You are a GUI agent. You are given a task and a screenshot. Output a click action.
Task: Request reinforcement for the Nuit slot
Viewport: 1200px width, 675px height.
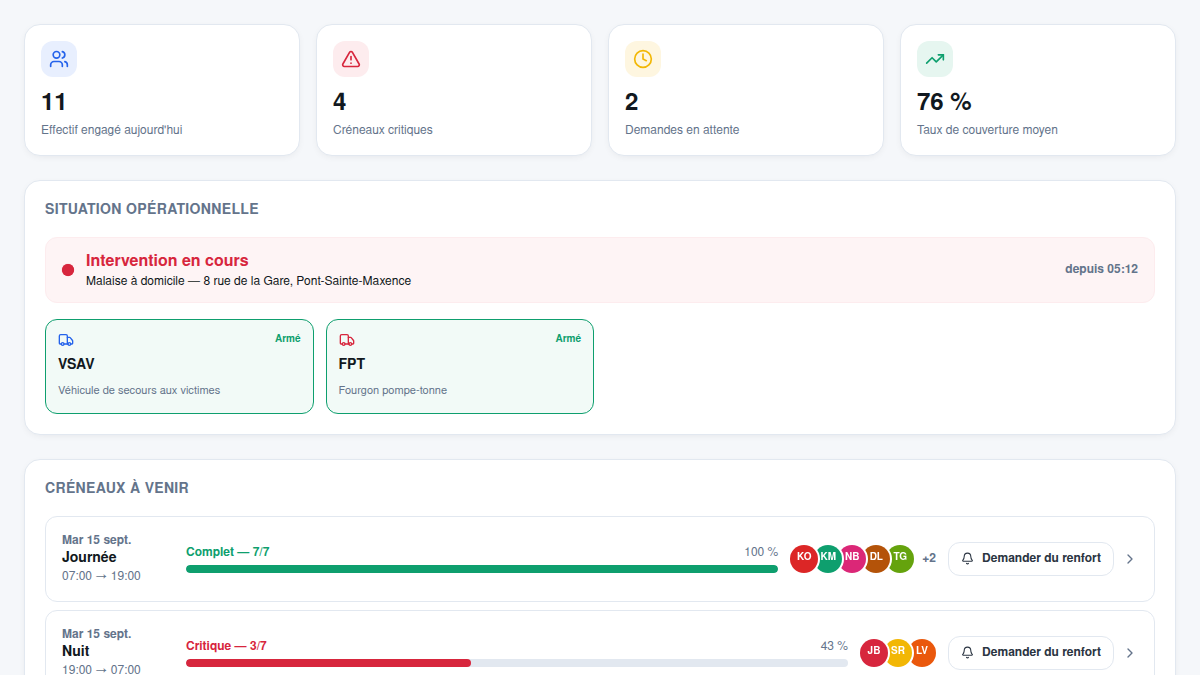click(1031, 652)
